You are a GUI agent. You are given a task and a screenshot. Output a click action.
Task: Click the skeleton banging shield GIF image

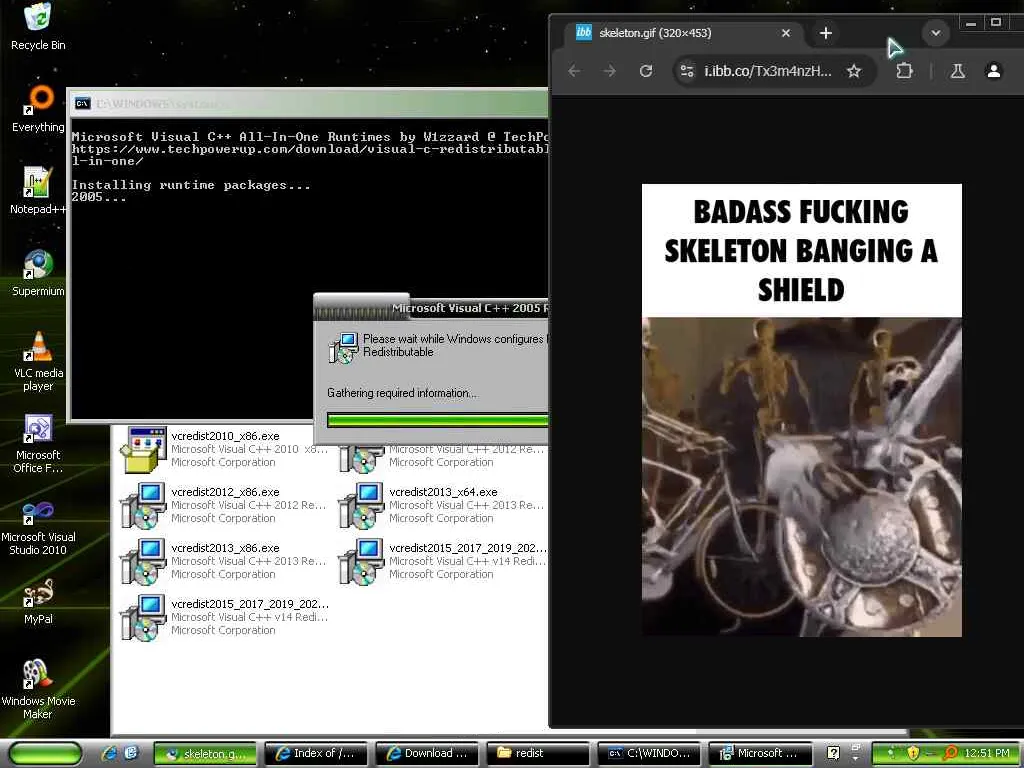pos(801,410)
